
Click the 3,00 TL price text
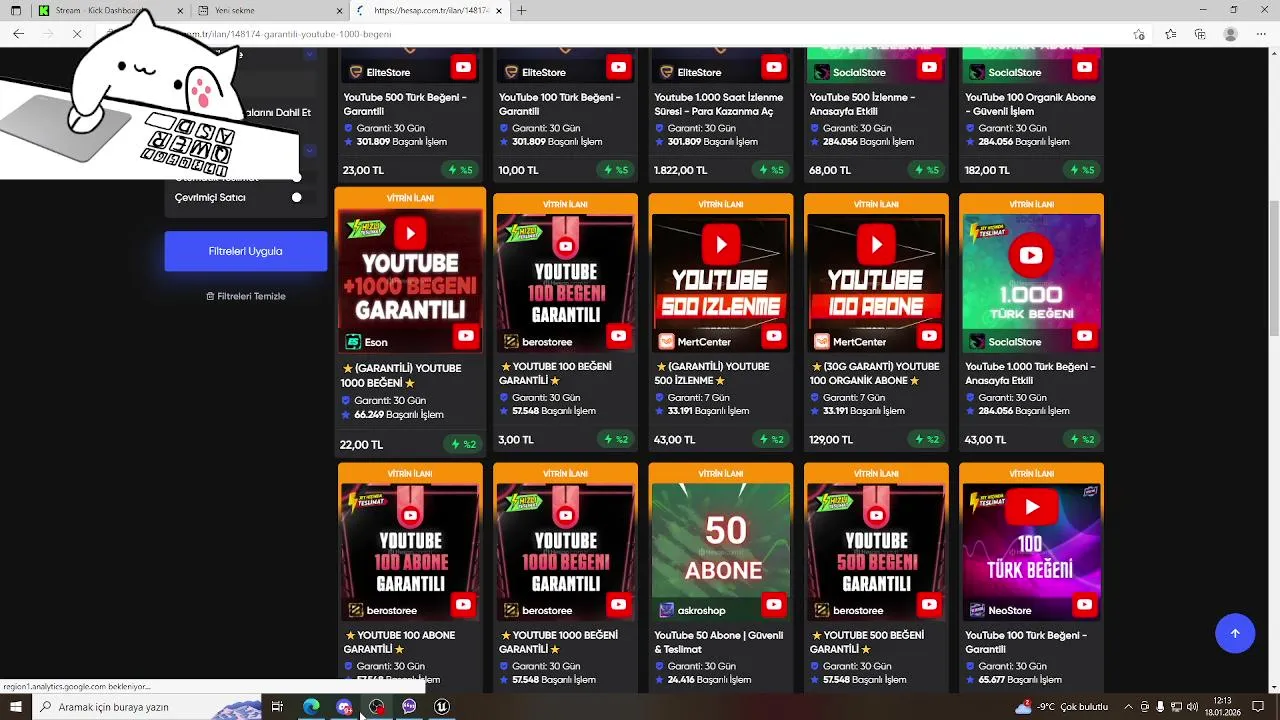(x=516, y=440)
